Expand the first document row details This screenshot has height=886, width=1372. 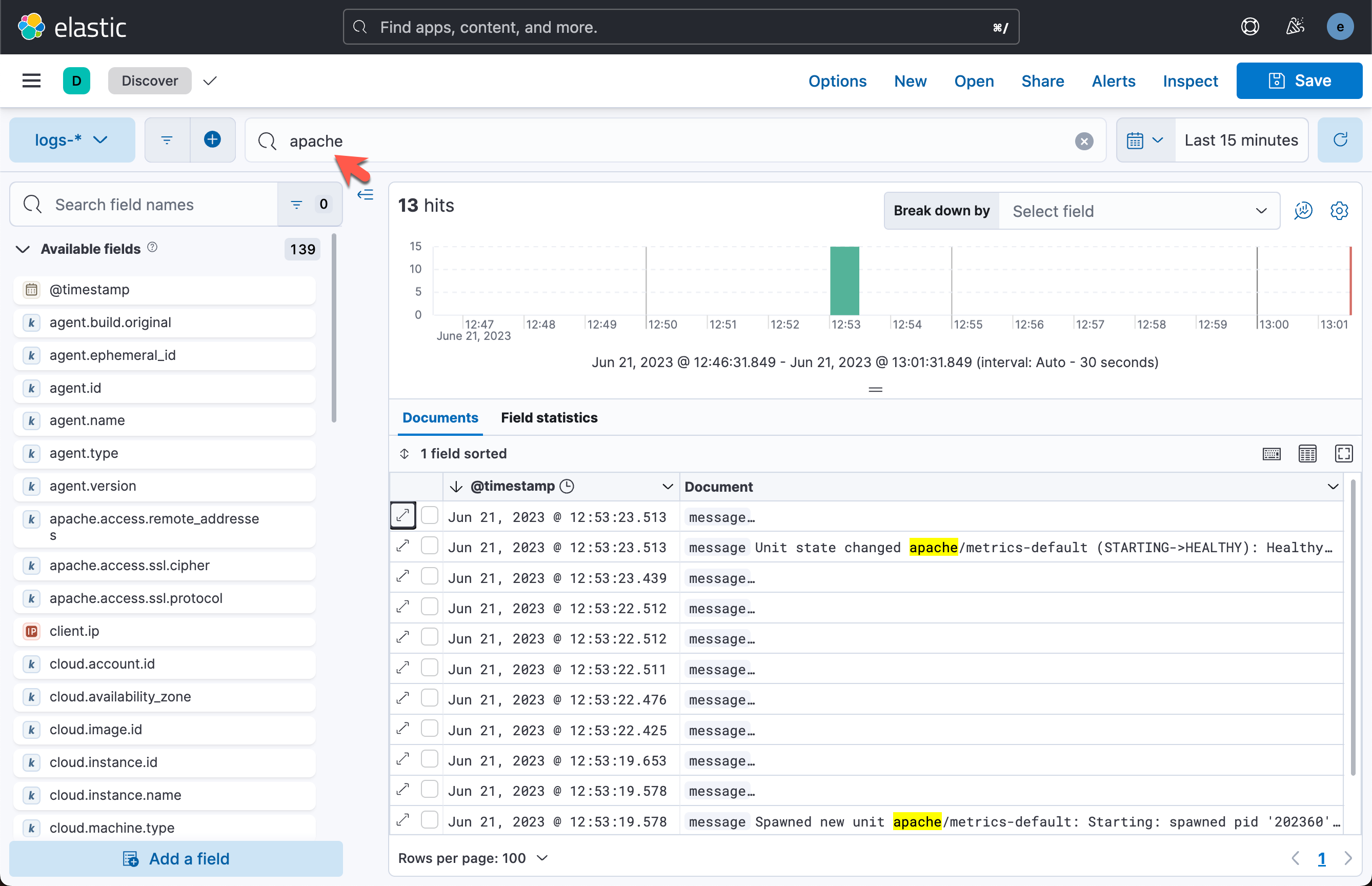click(x=402, y=515)
